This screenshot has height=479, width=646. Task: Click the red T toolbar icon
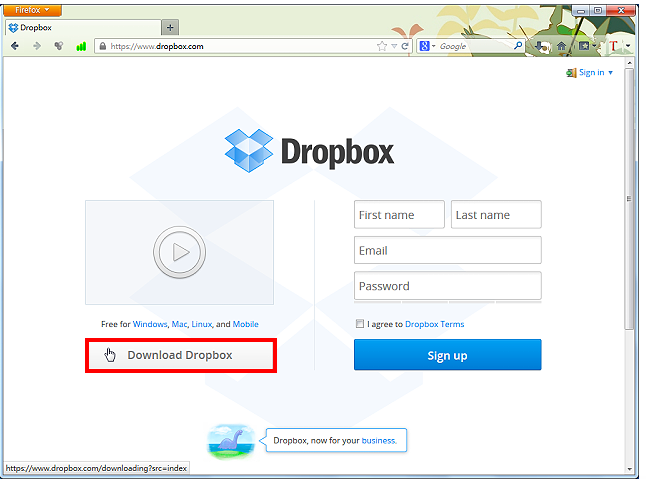(613, 46)
